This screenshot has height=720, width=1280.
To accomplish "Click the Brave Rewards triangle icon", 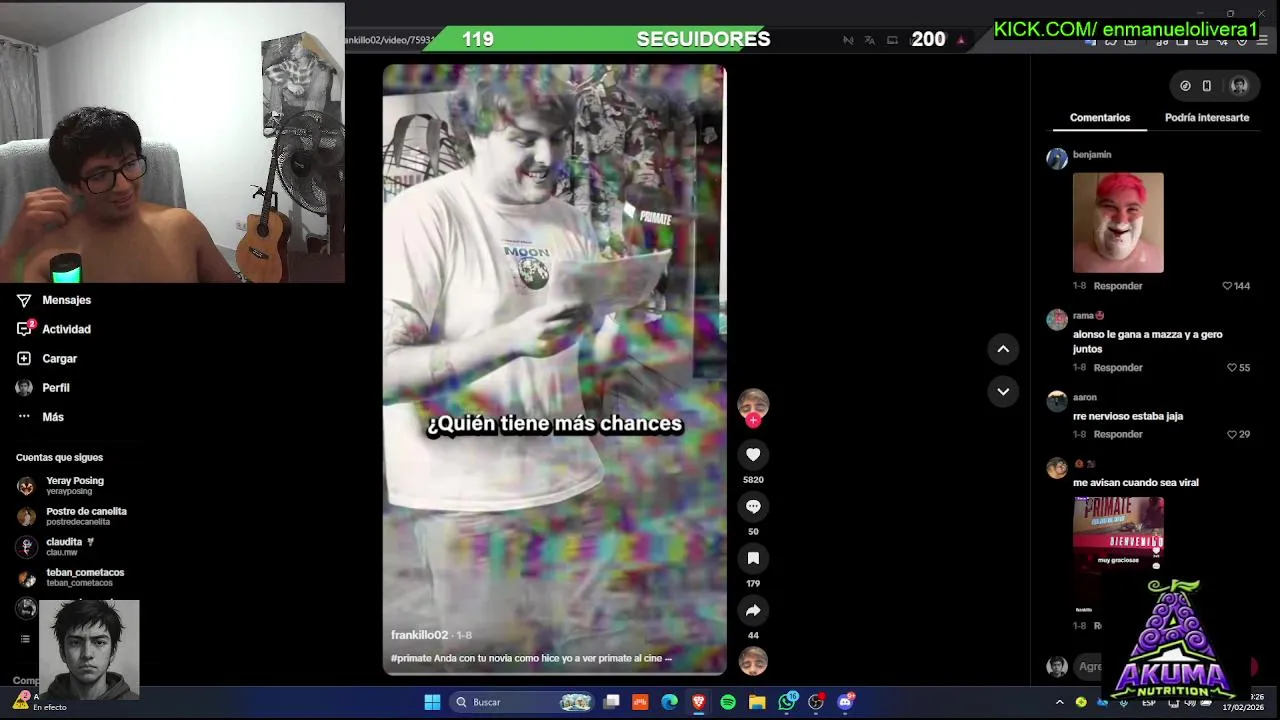I will (x=961, y=40).
